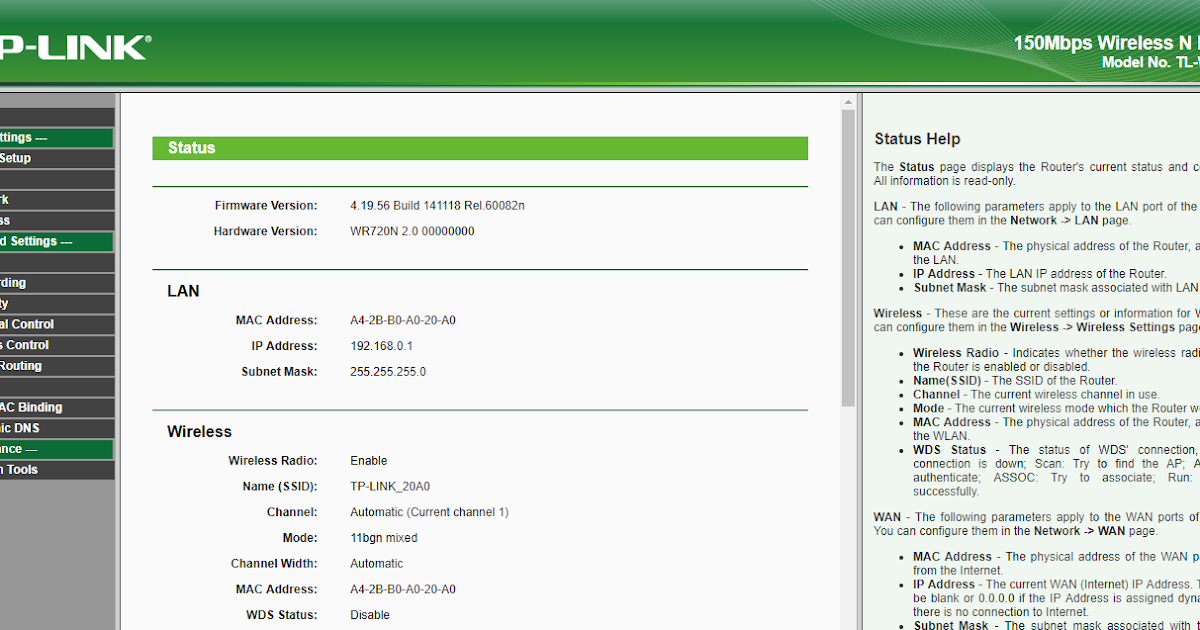This screenshot has width=1200, height=630.
Task: Select the Channel Width value Automatic
Action: point(377,564)
